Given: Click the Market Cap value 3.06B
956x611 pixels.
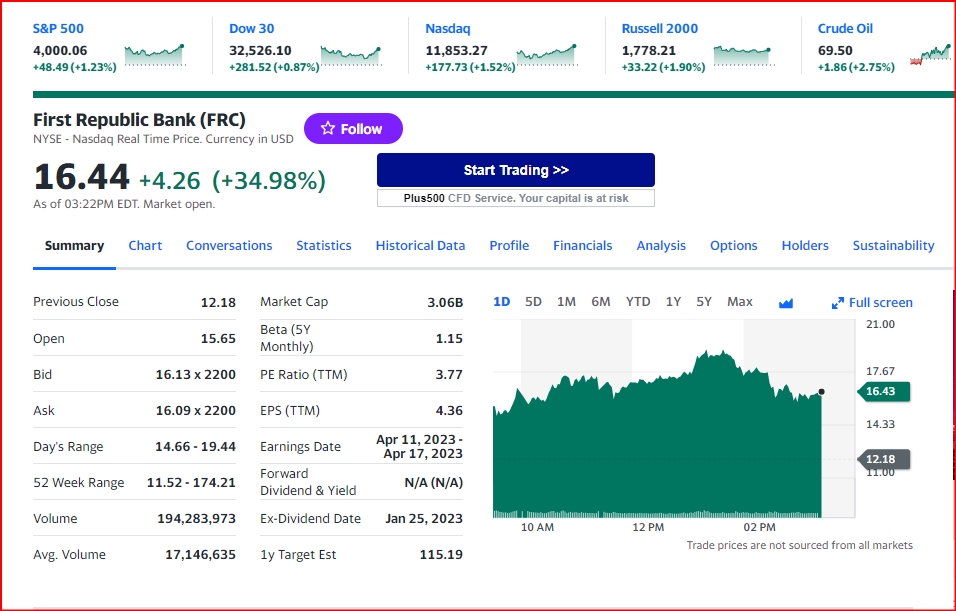Looking at the screenshot, I should click(x=445, y=302).
